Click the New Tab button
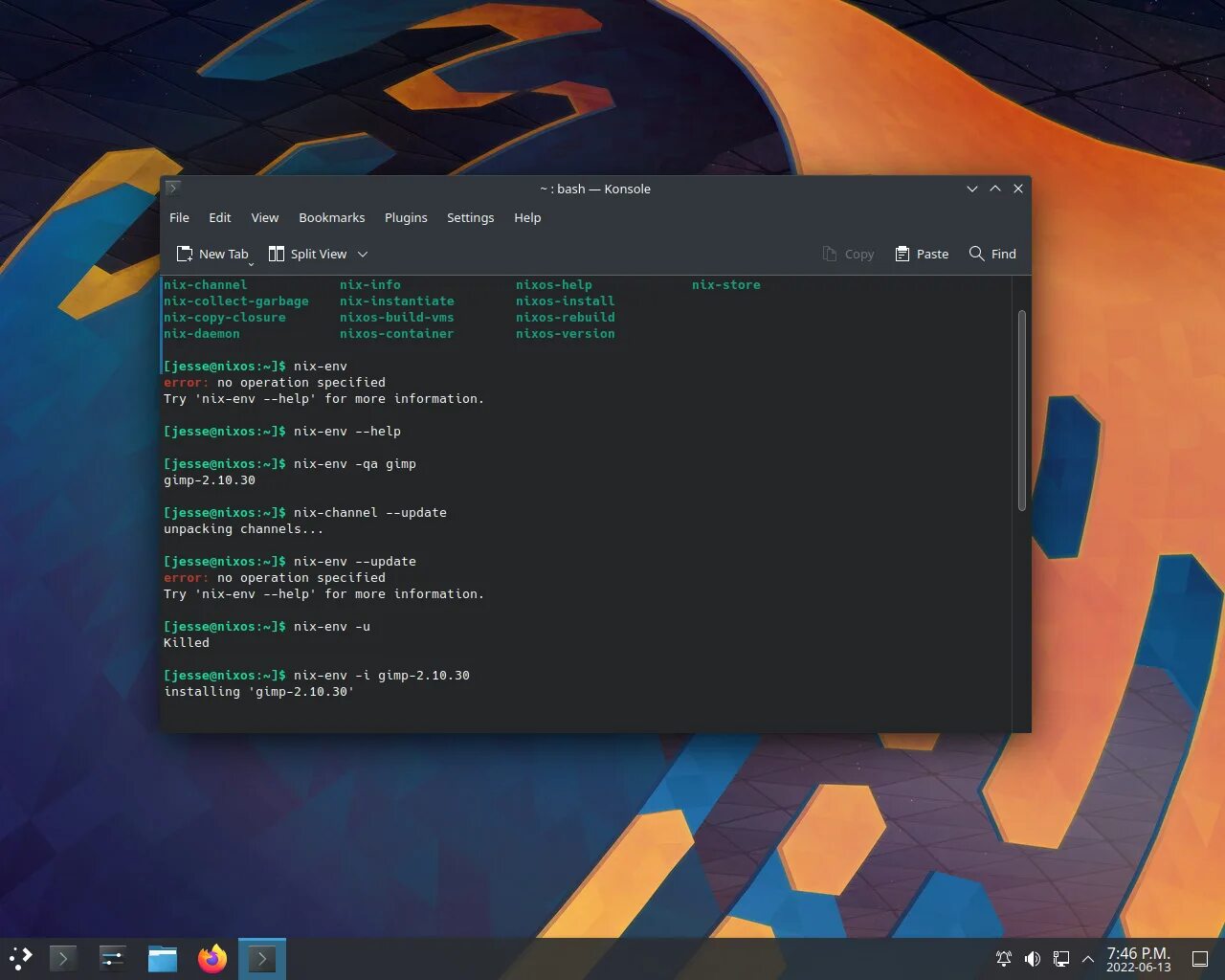Viewport: 1225px width, 980px height. [x=213, y=254]
